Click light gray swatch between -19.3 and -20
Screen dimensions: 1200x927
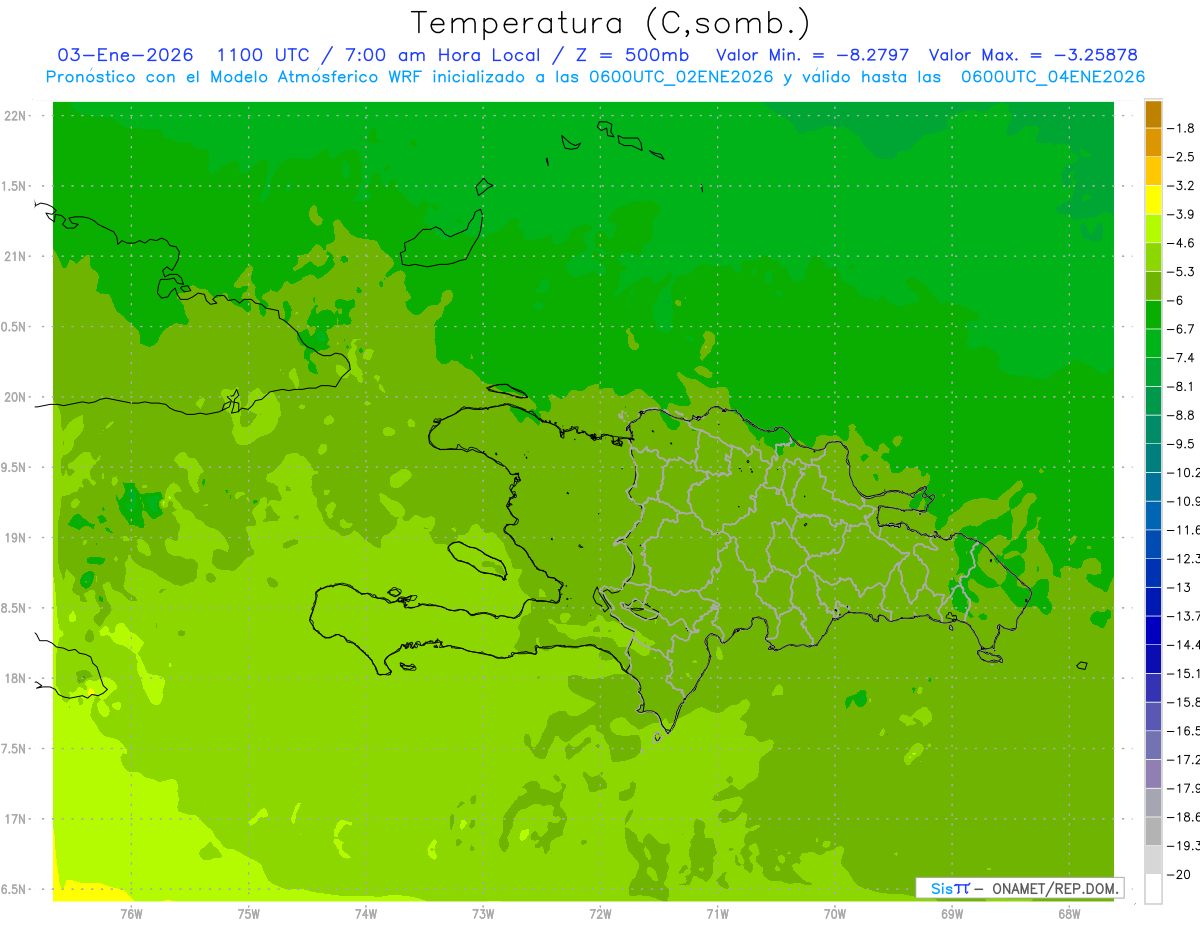[1153, 860]
